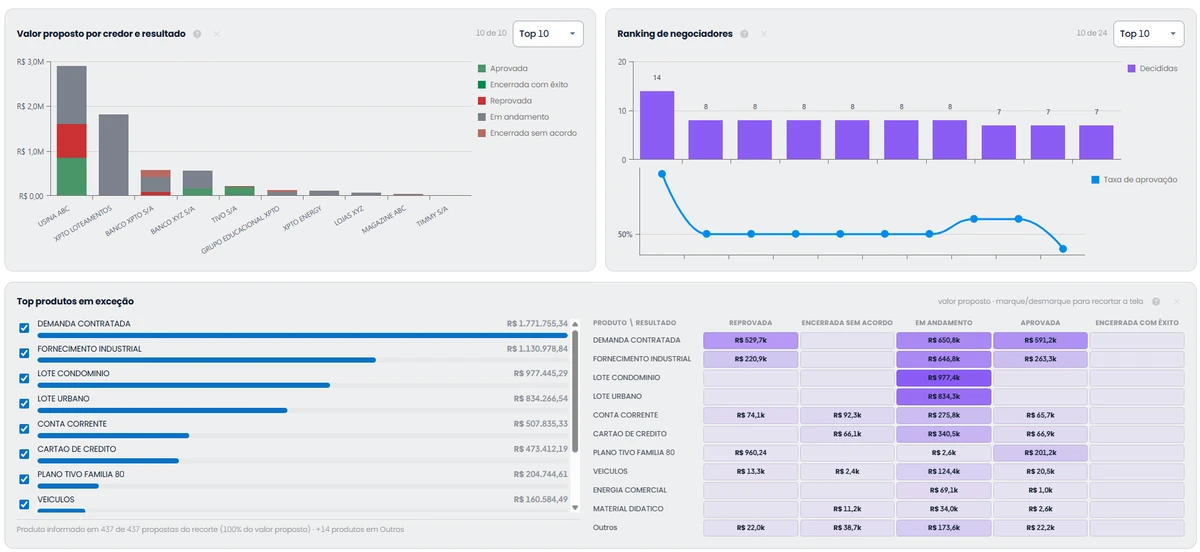Click Veiculos Em andamento cell R$ 124,4k
The height and width of the screenshot is (552, 1200).
[943, 472]
